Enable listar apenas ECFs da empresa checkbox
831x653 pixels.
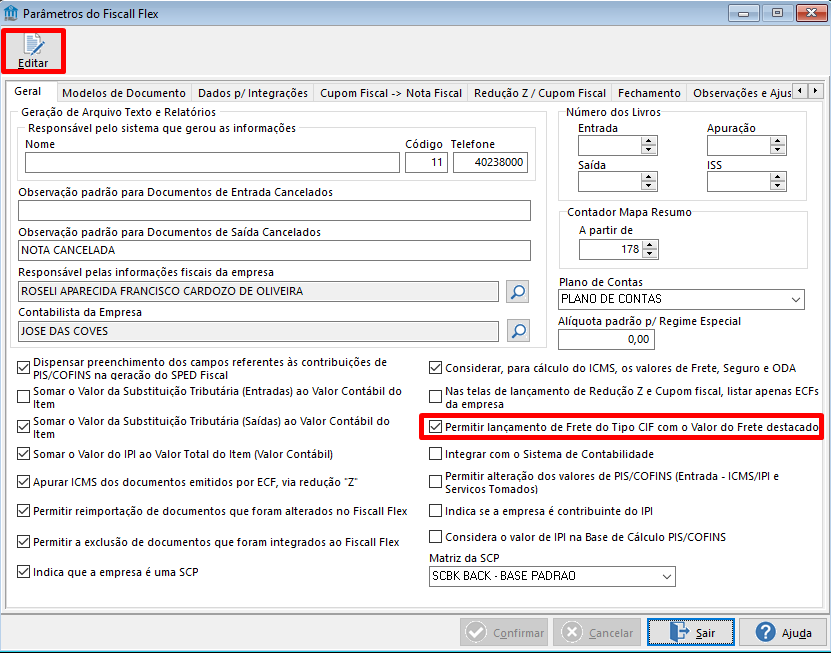point(435,397)
